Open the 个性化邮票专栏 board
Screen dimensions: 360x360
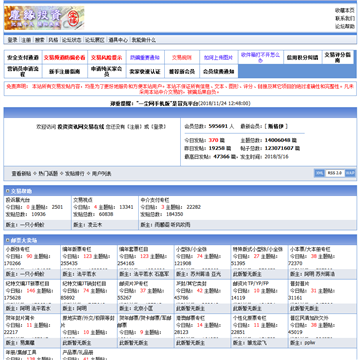[250, 318]
